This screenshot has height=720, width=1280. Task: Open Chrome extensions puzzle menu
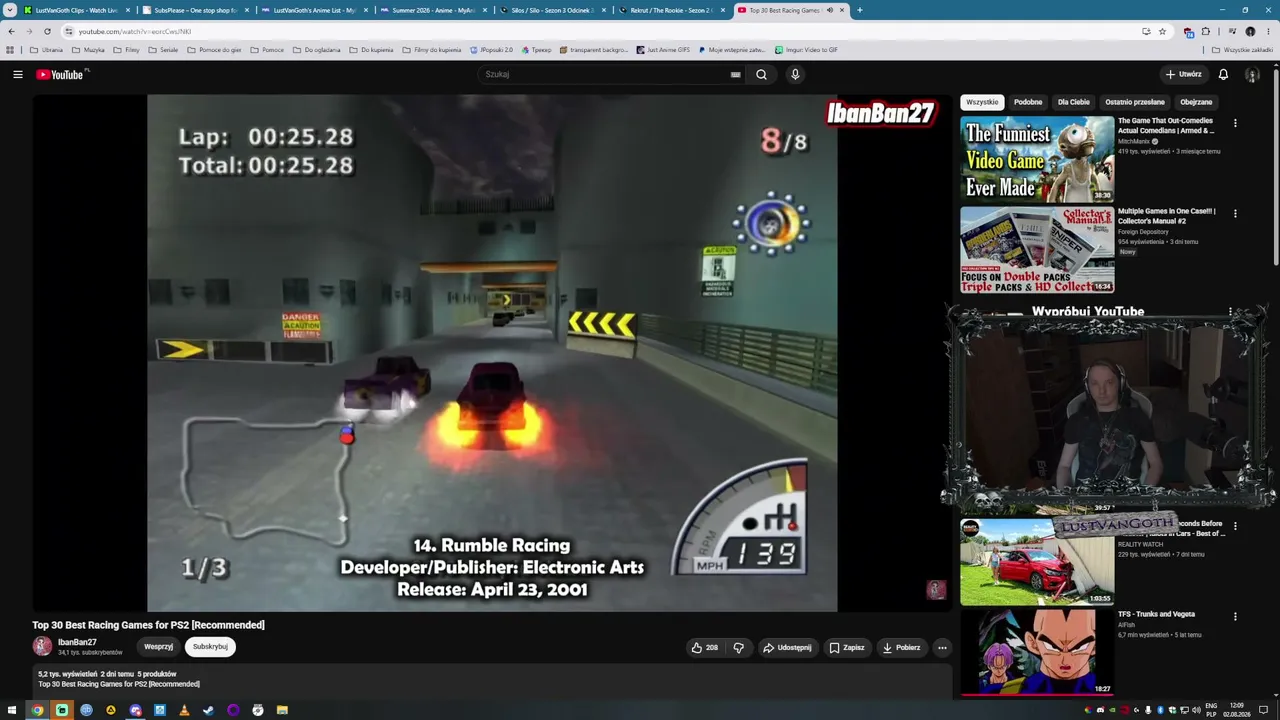point(1205,31)
